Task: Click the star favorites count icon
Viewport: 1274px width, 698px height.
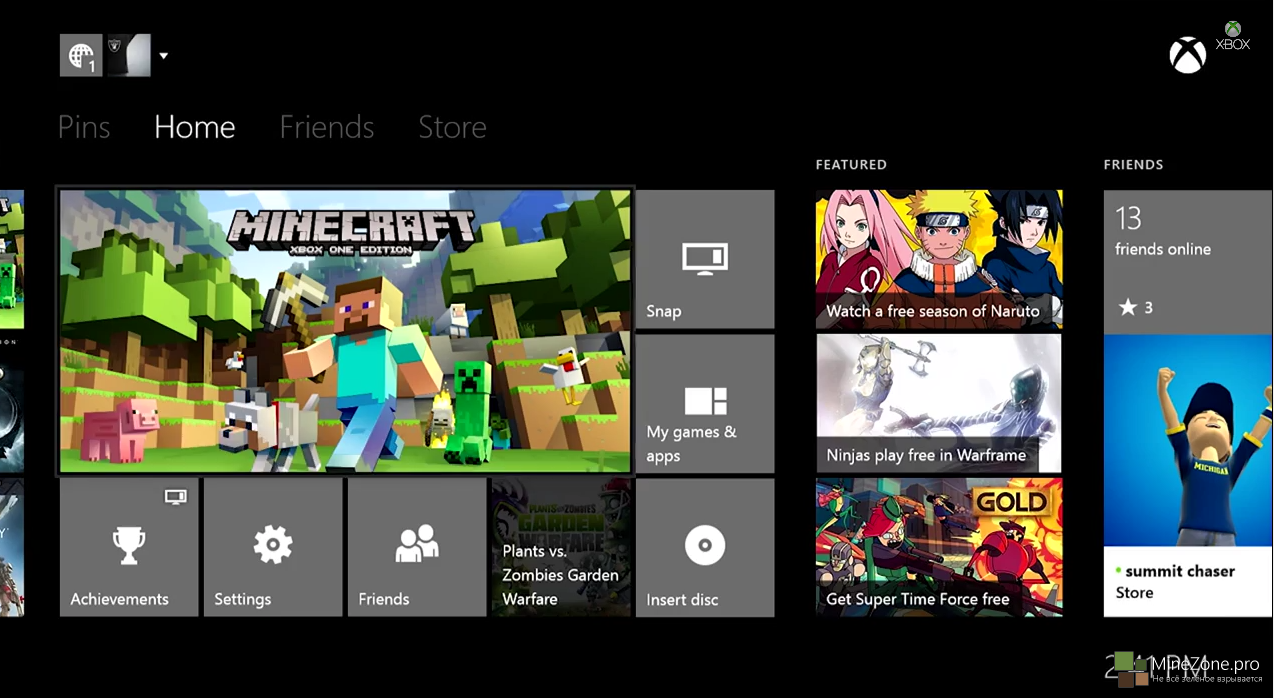Action: point(1128,307)
